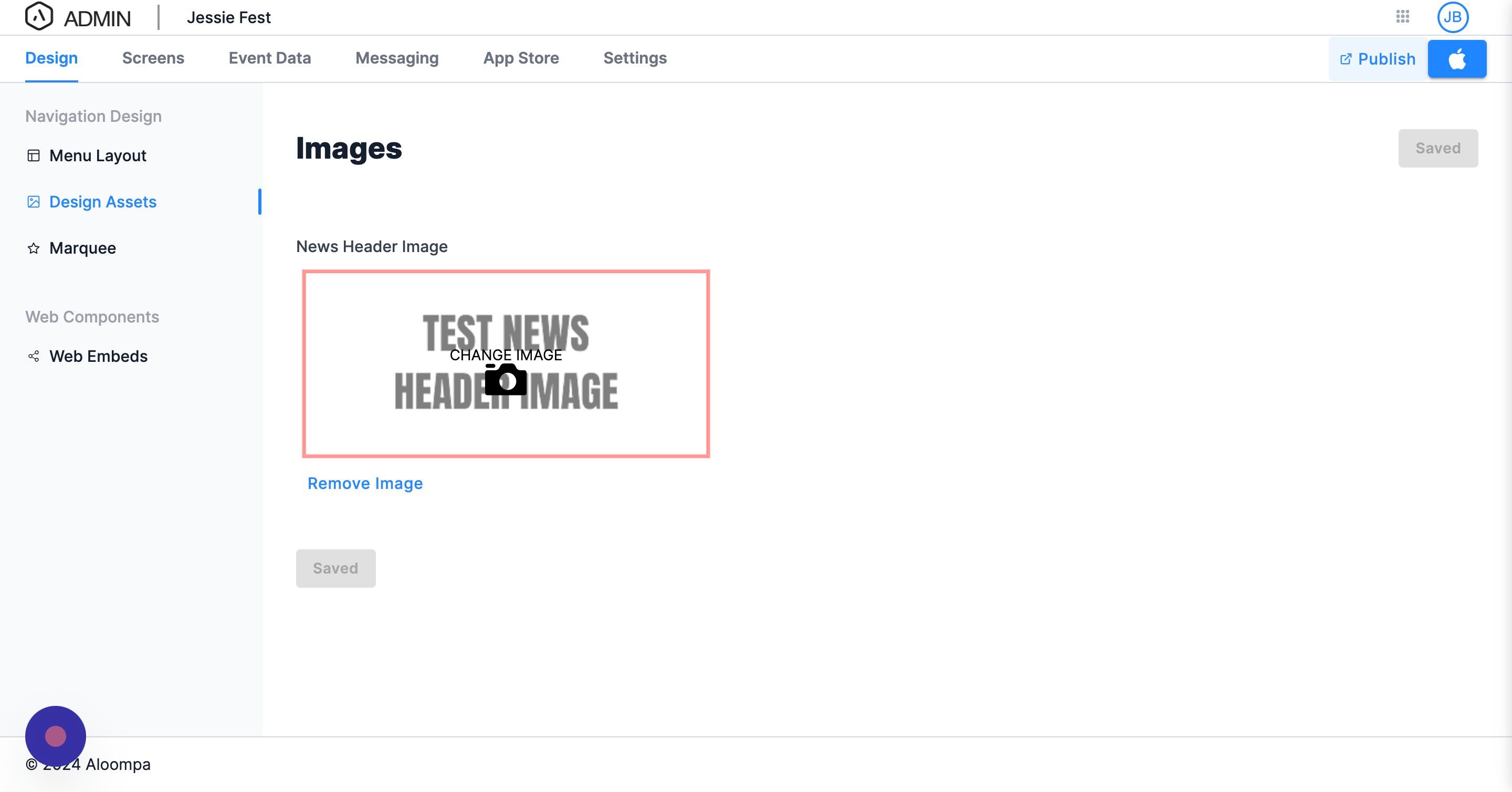The width and height of the screenshot is (1512, 792).
Task: Click the Publish button
Action: point(1378,59)
